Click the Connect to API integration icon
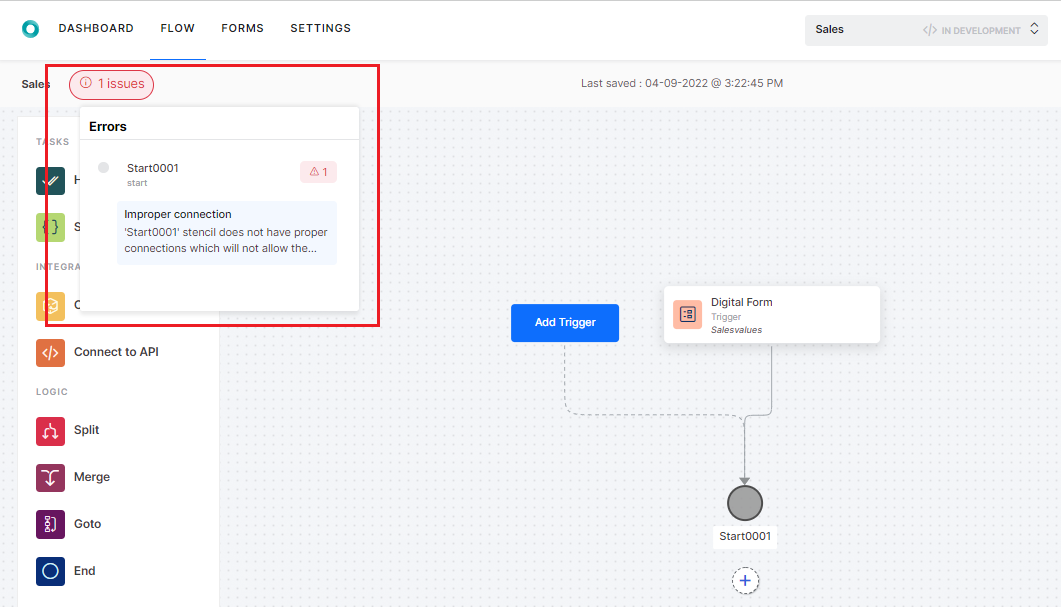 click(x=50, y=352)
